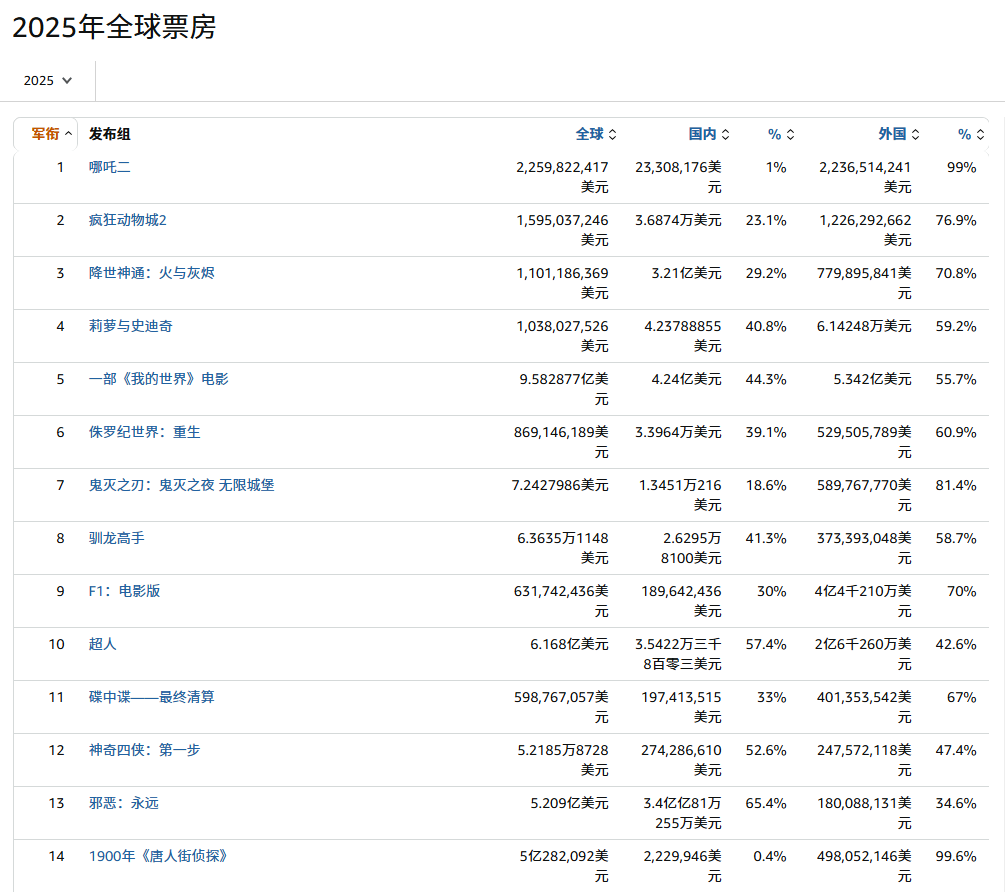Open the F1：电影版 link
1005x892 pixels.
click(125, 591)
